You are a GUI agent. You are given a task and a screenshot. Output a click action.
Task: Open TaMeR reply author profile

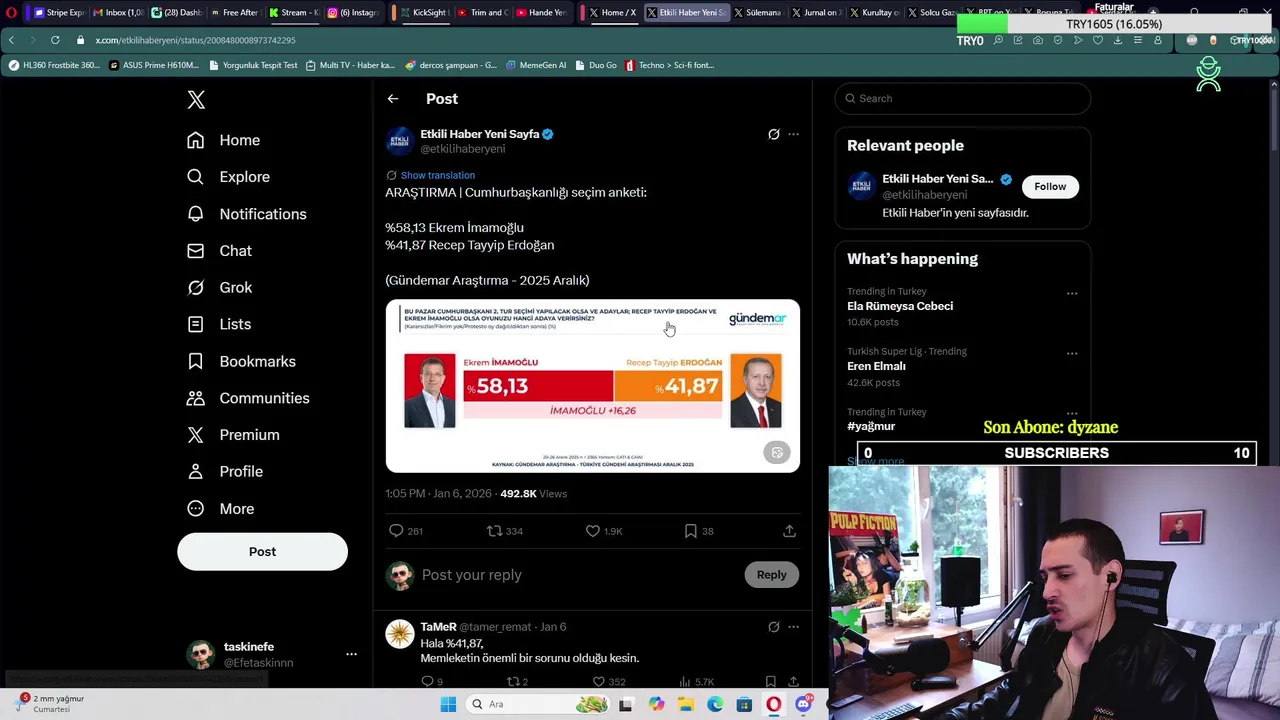coord(438,627)
